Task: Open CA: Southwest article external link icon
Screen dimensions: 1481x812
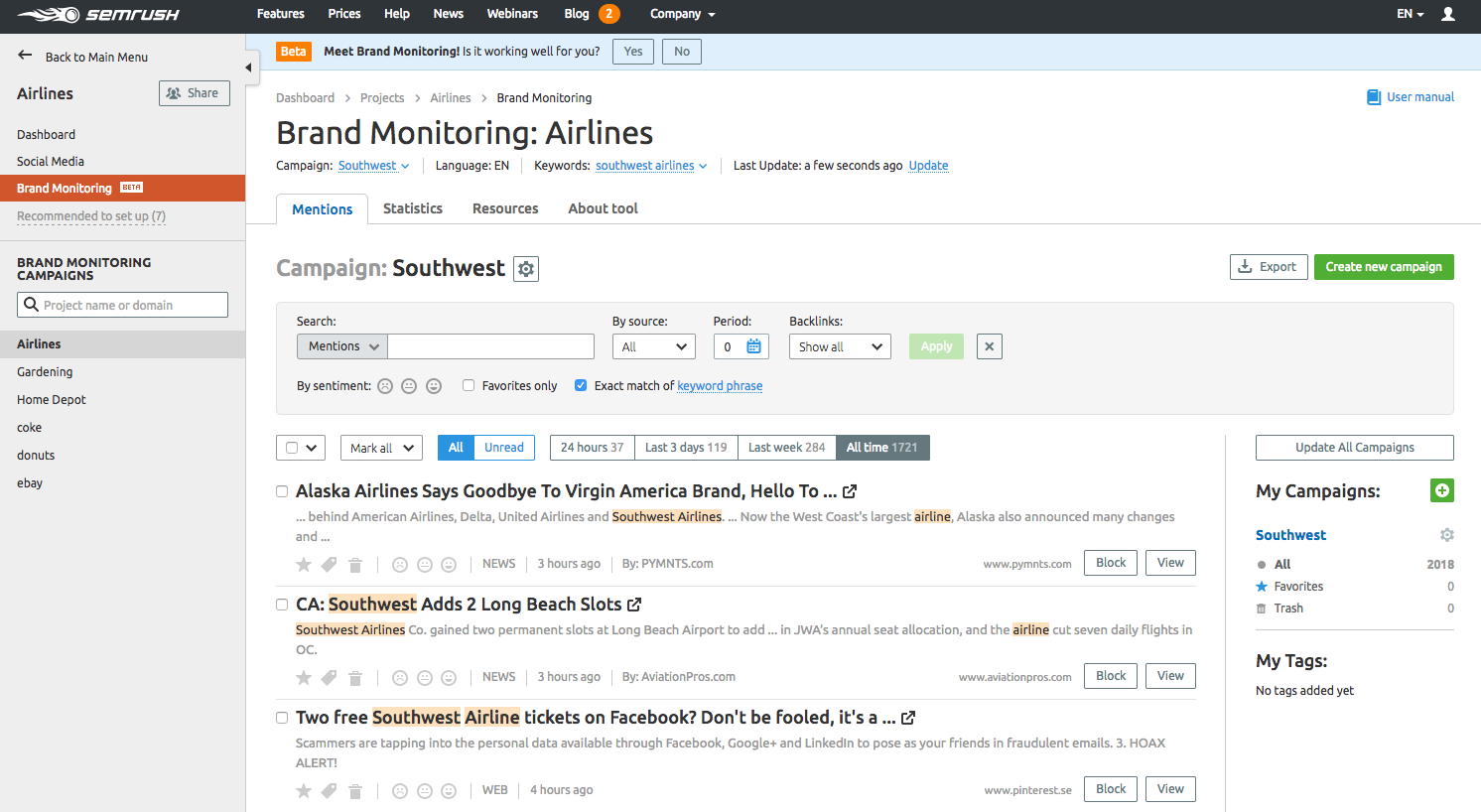Action: (634, 605)
